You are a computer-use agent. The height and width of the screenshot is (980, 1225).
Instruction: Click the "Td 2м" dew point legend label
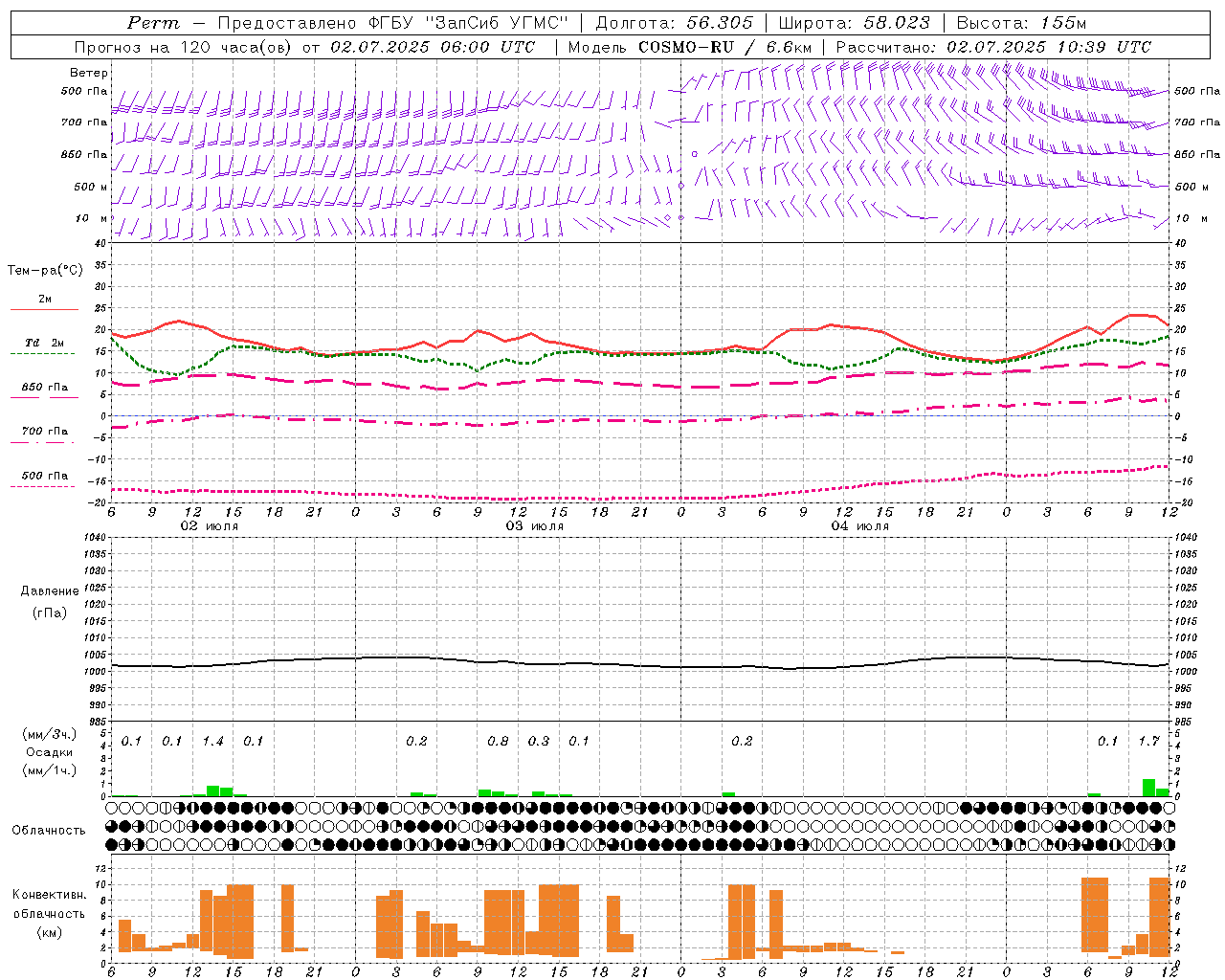[x=45, y=343]
